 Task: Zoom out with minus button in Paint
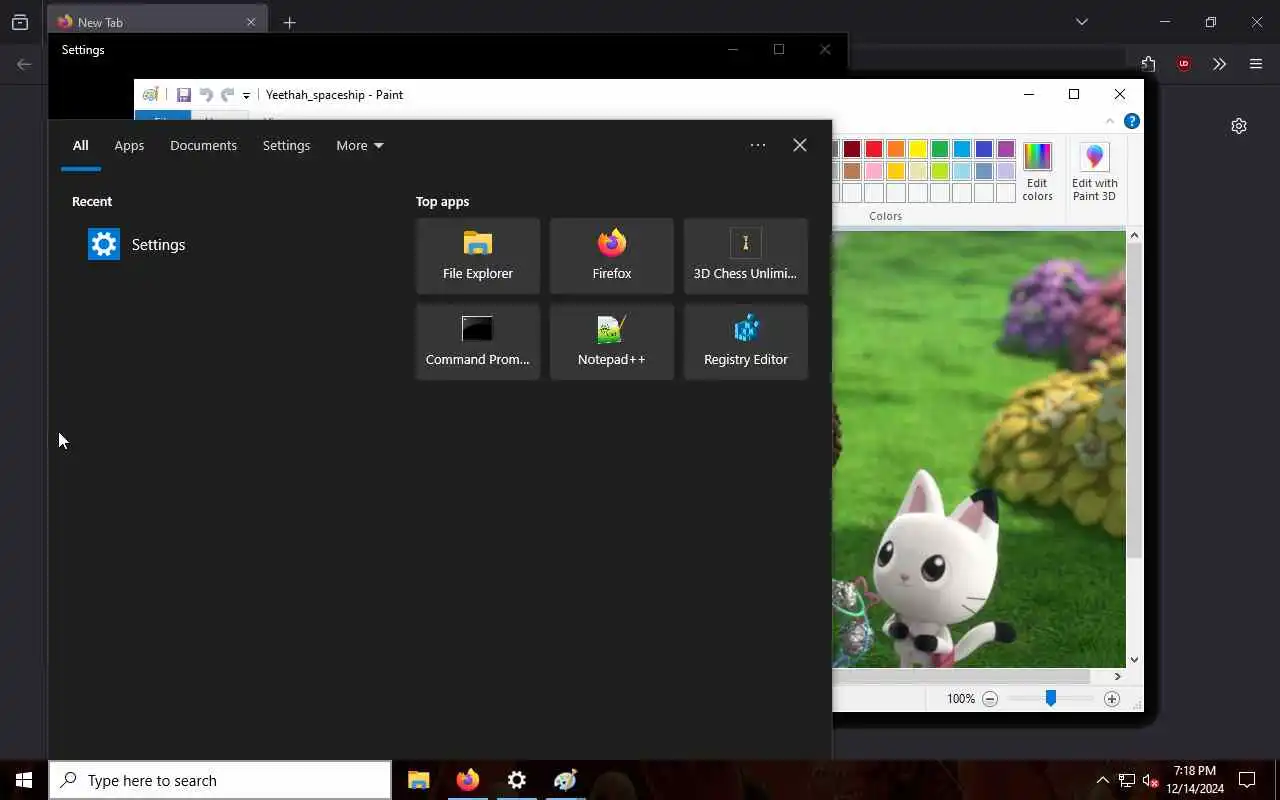990,699
